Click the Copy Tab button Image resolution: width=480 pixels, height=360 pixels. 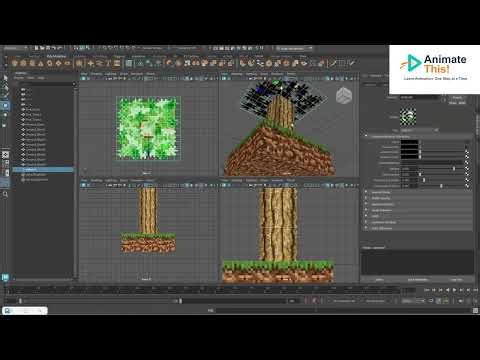point(456,280)
